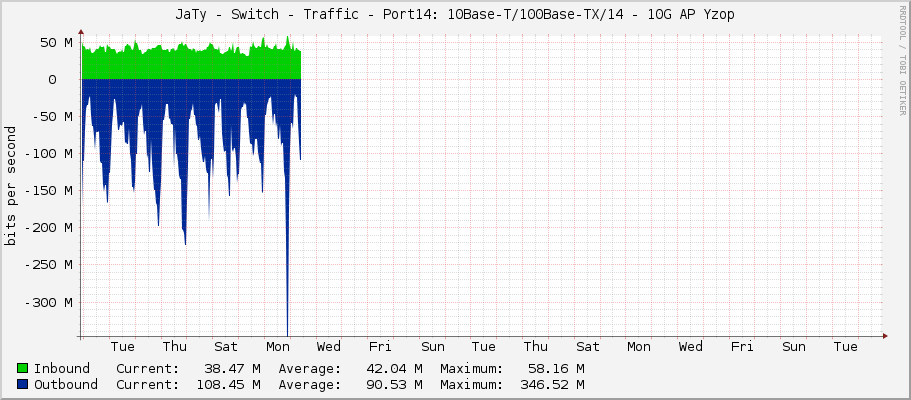This screenshot has width=911, height=400.
Task: Click the '-250 M' y-axis label
Action: coord(49,265)
